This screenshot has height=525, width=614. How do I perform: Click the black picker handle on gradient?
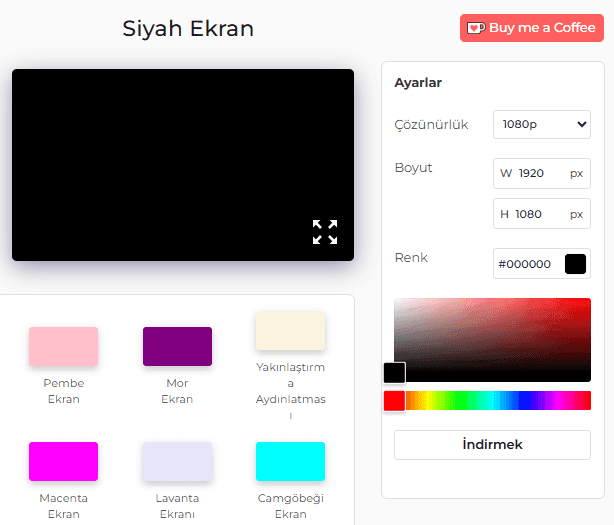(x=394, y=373)
